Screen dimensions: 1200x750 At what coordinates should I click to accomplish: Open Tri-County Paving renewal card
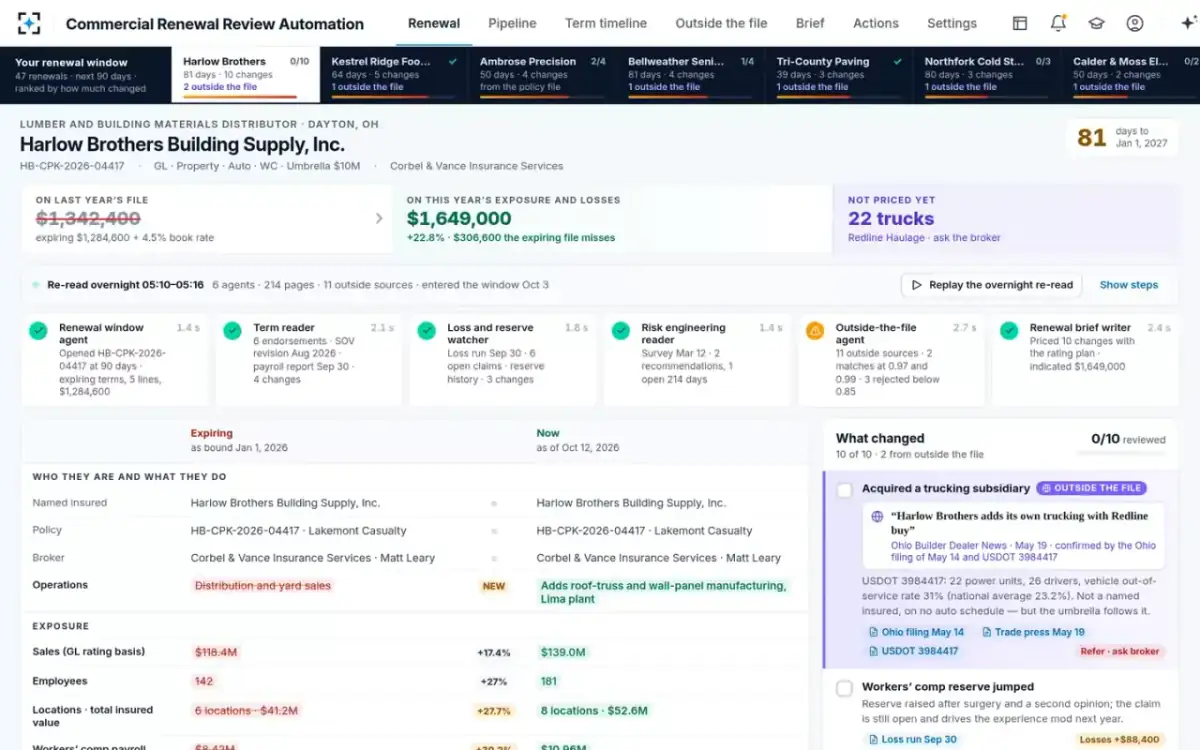tap(839, 75)
